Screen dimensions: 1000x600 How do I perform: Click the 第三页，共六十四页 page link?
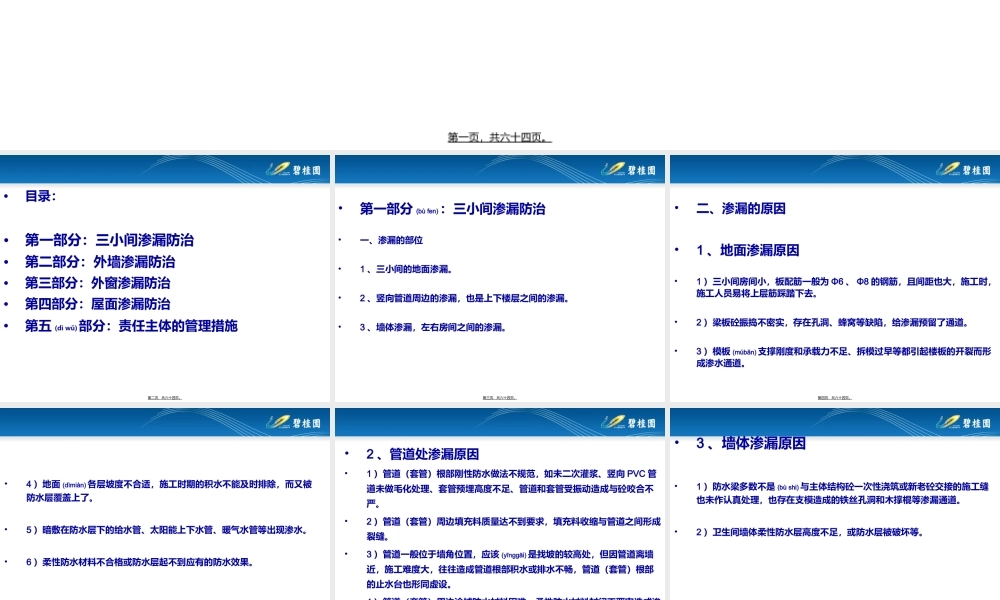[499, 396]
